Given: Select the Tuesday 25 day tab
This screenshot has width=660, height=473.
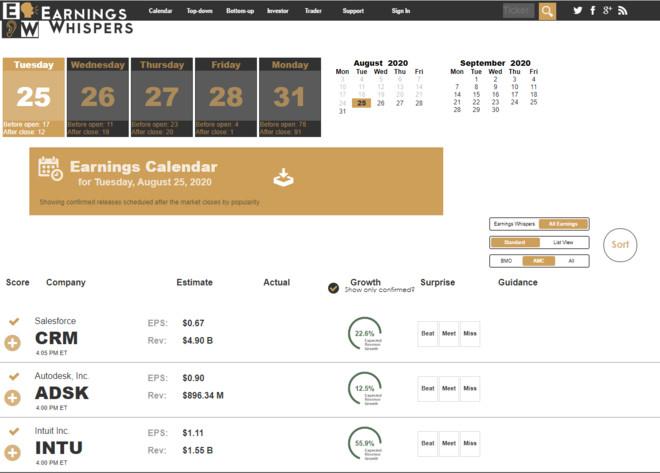Looking at the screenshot, I should (x=34, y=97).
